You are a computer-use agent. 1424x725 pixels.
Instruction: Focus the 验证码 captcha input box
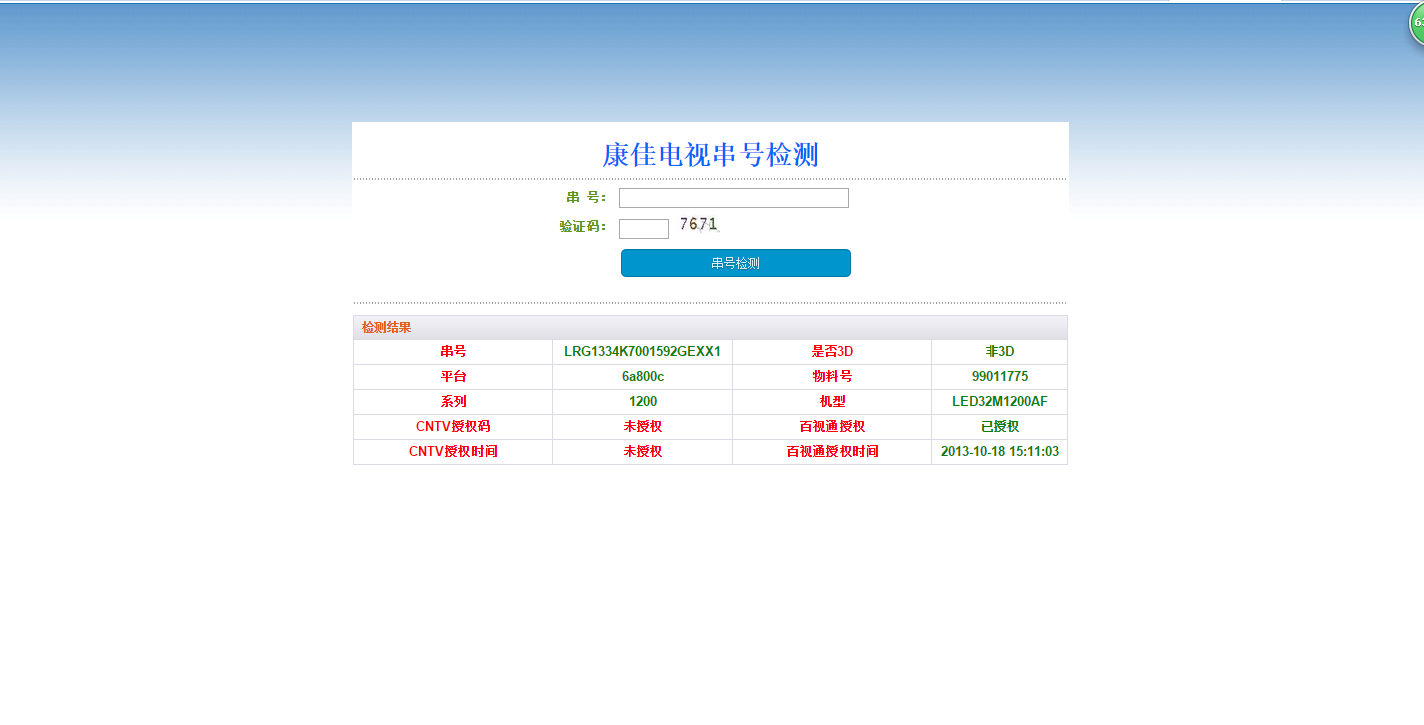(644, 229)
